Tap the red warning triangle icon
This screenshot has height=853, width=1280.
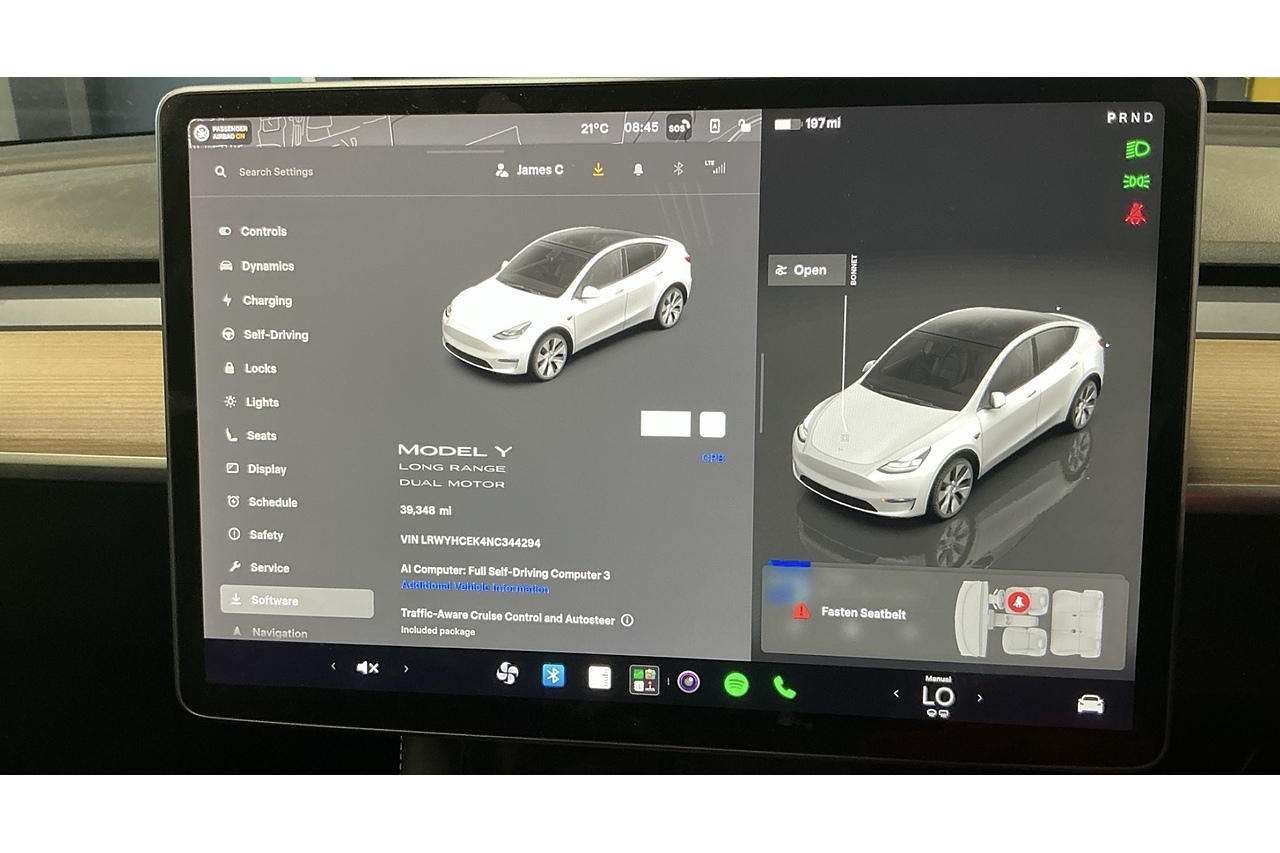[x=801, y=611]
